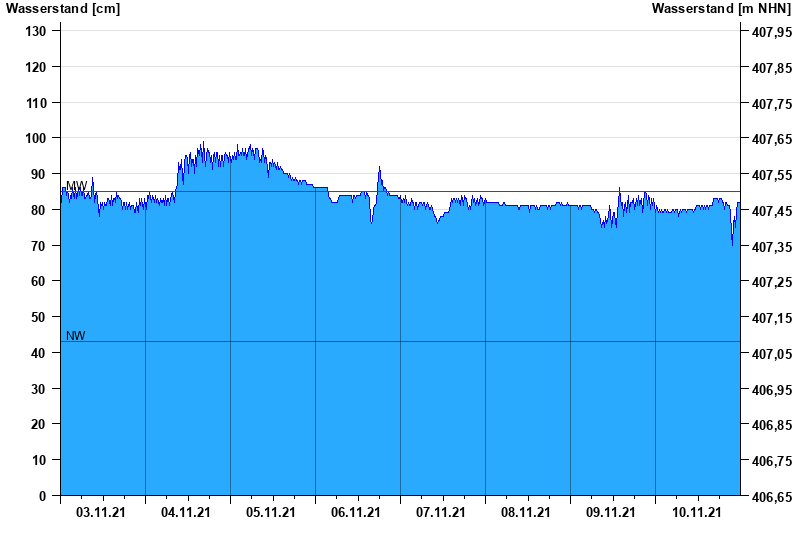The width and height of the screenshot is (800, 550).
Task: Click the 407,15 value on right axis
Action: click(772, 318)
